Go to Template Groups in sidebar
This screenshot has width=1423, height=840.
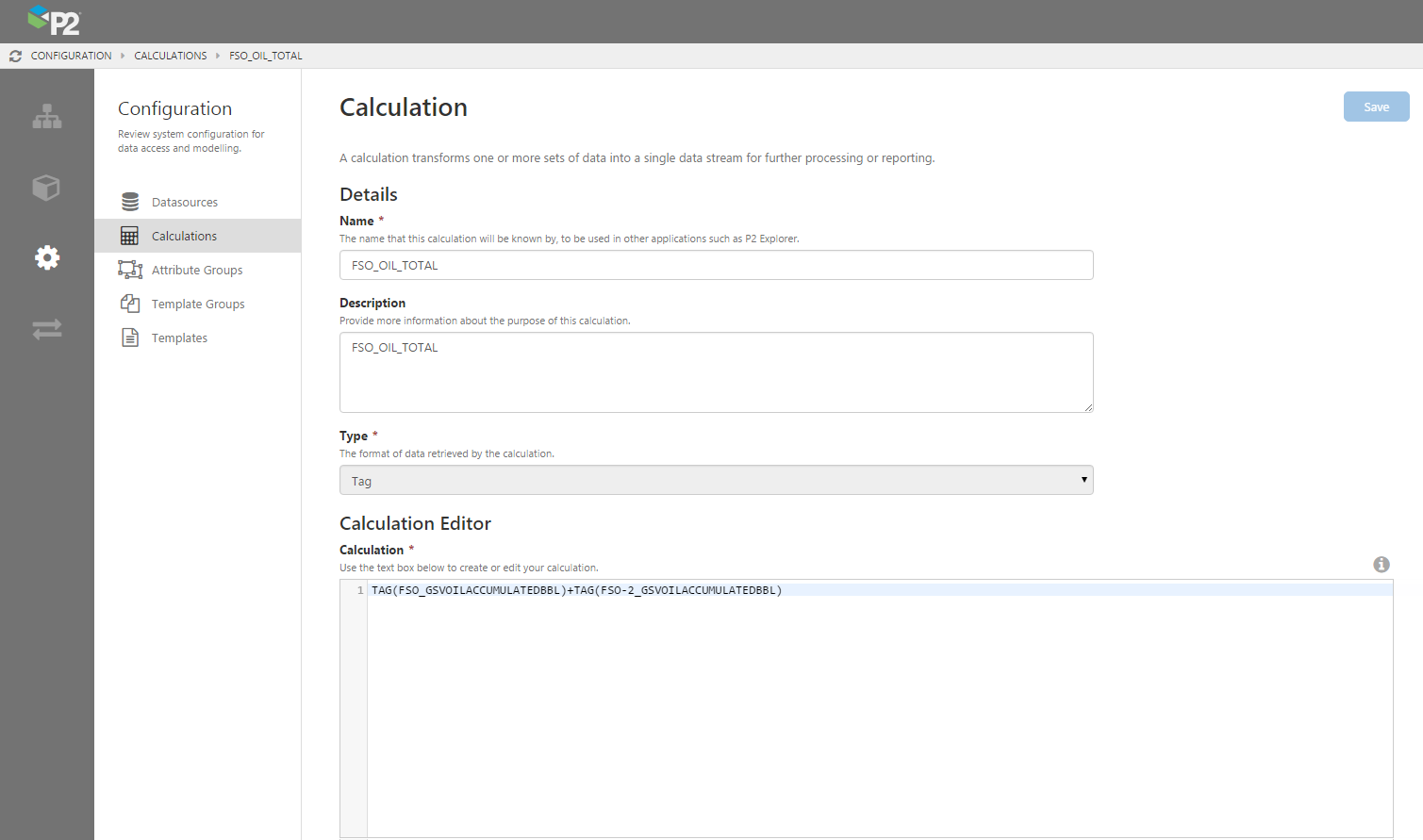(x=198, y=305)
